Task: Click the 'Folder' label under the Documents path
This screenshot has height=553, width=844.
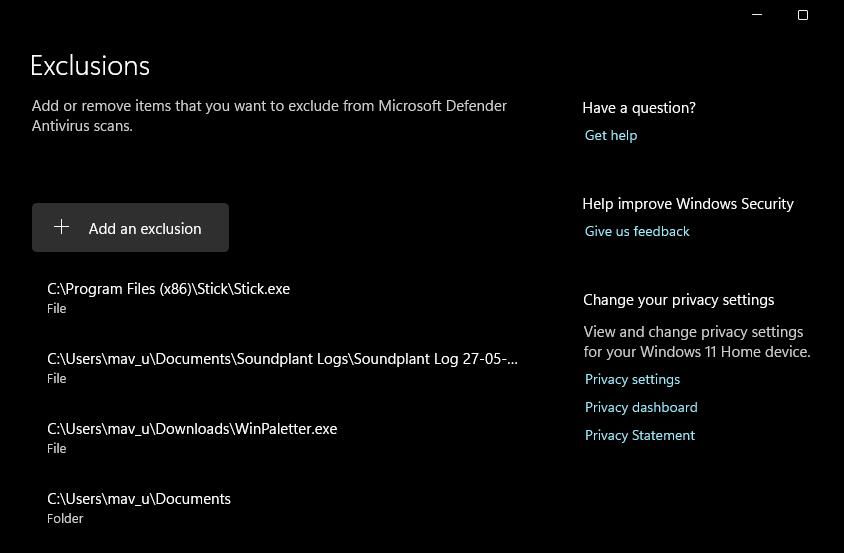Action: pyautogui.click(x=65, y=519)
